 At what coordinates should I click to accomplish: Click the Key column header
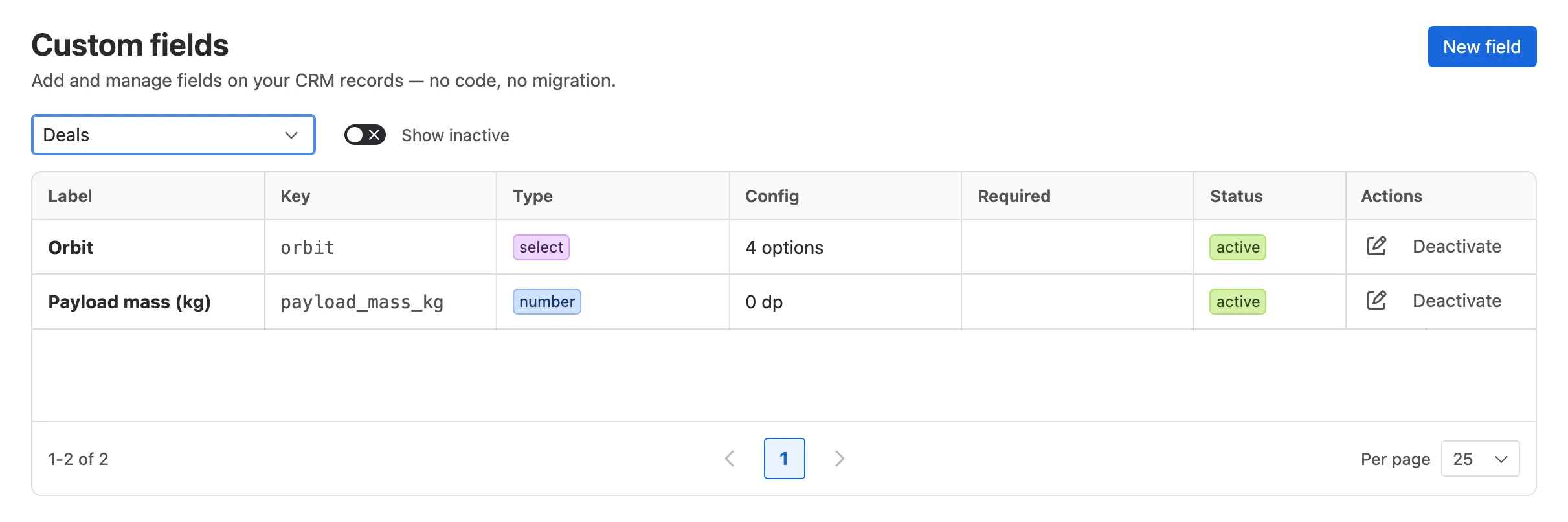pyautogui.click(x=381, y=196)
